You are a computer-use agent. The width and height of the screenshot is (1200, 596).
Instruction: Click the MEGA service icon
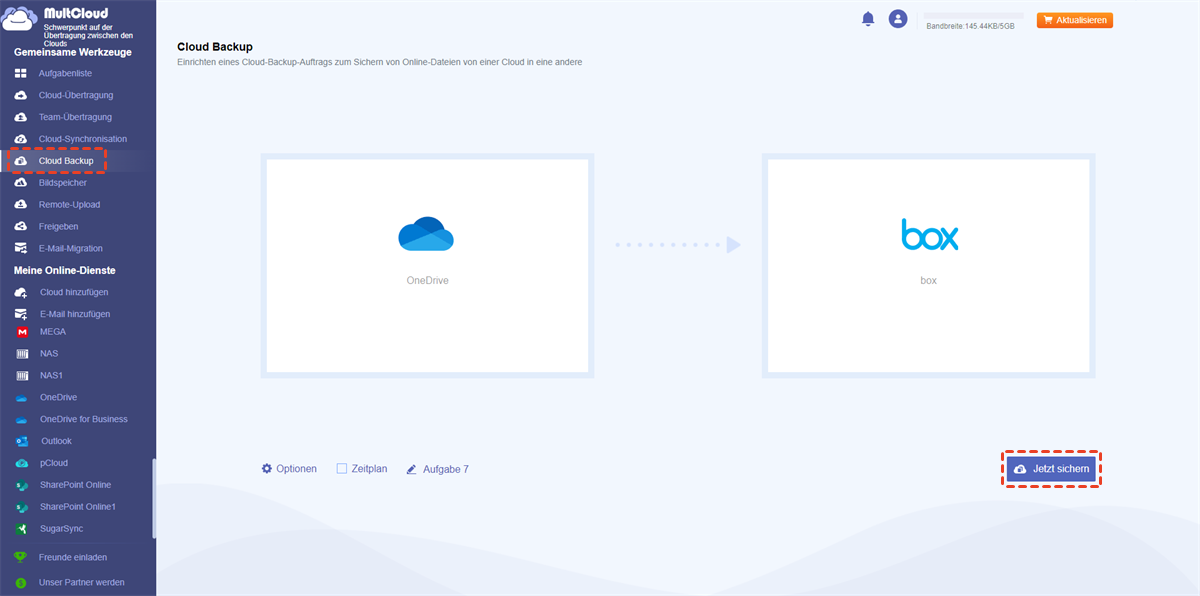[x=22, y=332]
